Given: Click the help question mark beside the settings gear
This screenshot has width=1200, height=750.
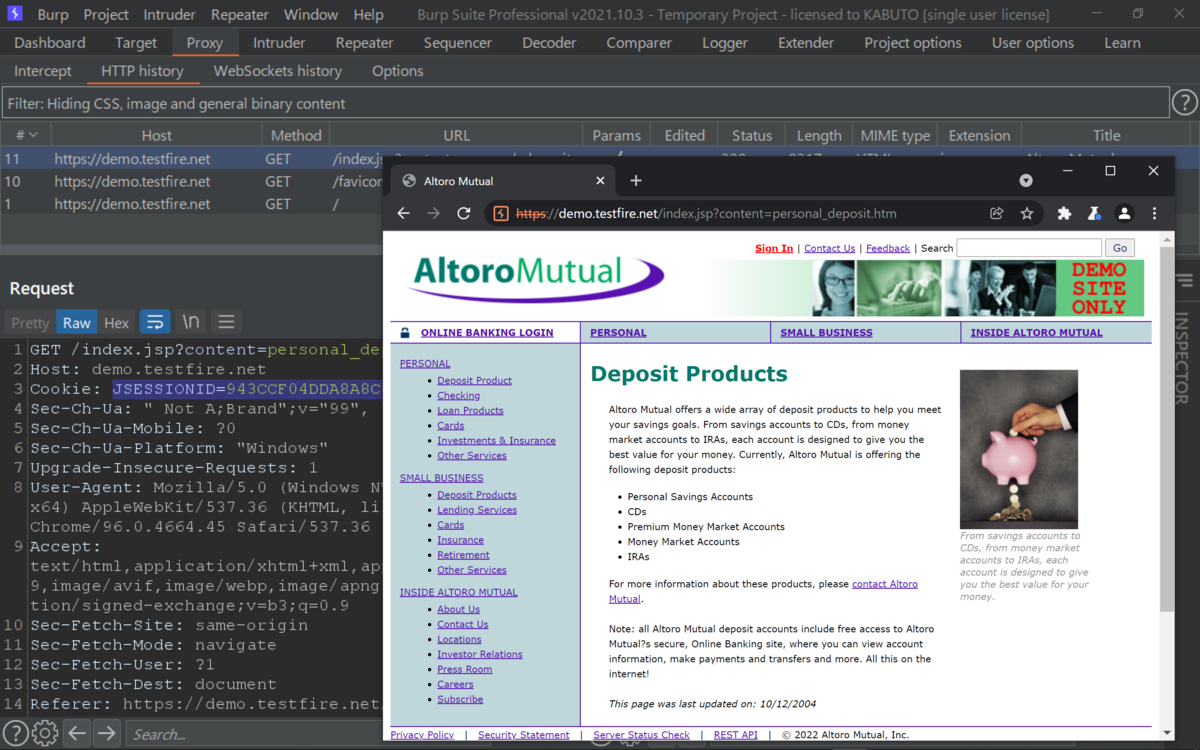Looking at the screenshot, I should point(16,734).
